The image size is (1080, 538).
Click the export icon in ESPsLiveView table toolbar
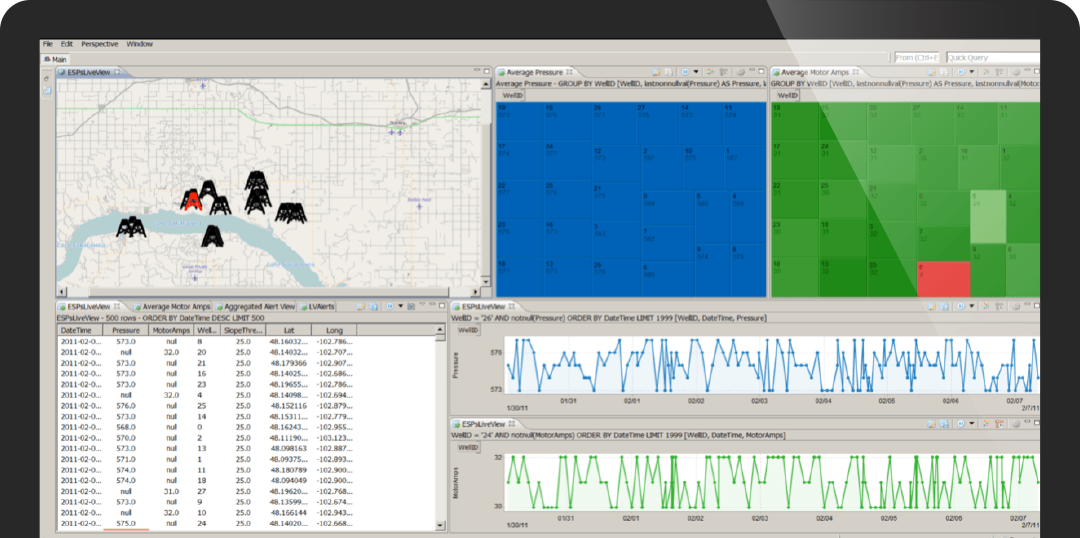pos(411,306)
